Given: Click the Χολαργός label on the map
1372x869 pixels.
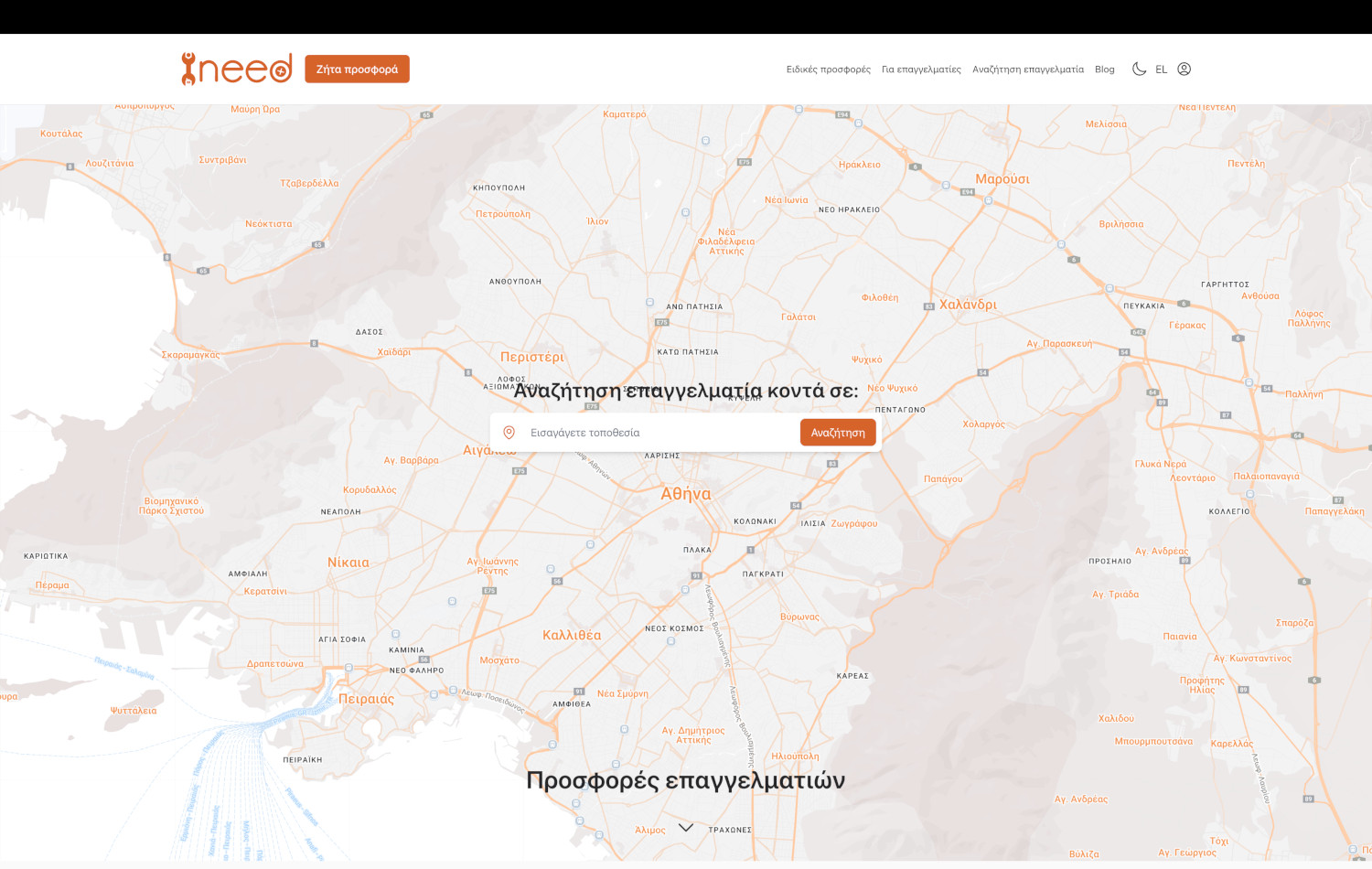Looking at the screenshot, I should [x=984, y=424].
